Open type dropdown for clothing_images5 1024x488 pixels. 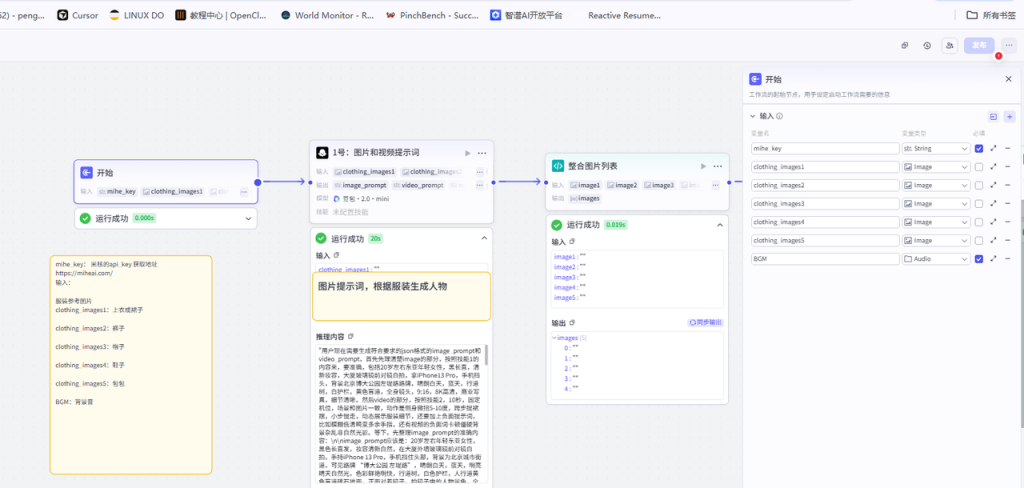936,240
